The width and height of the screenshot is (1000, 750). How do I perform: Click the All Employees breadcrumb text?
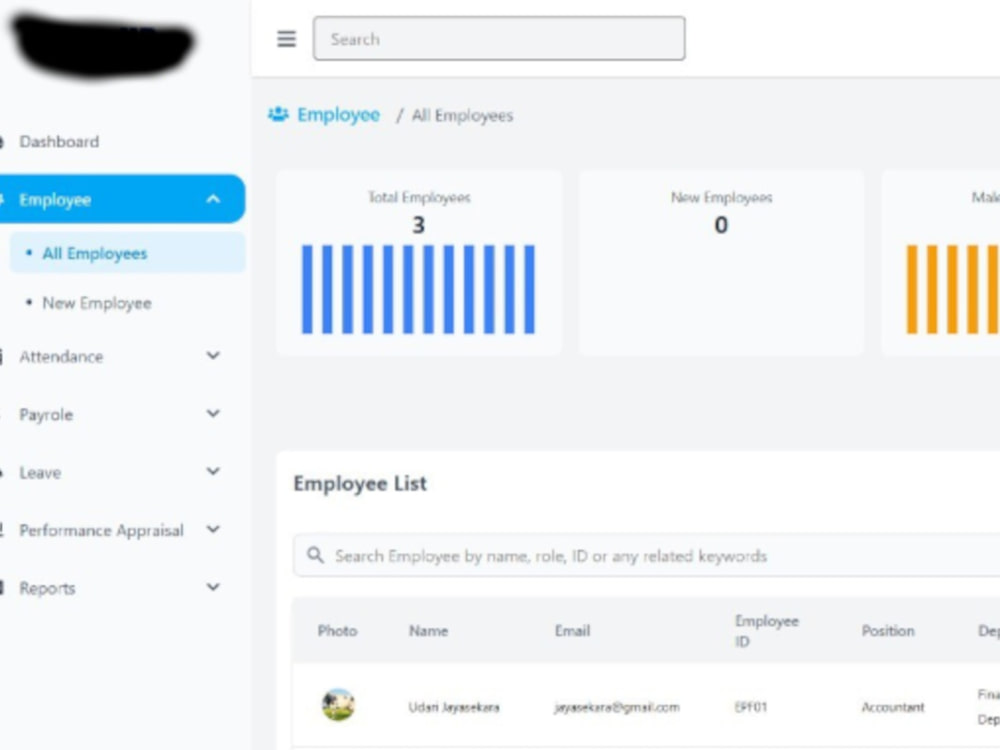coord(462,115)
